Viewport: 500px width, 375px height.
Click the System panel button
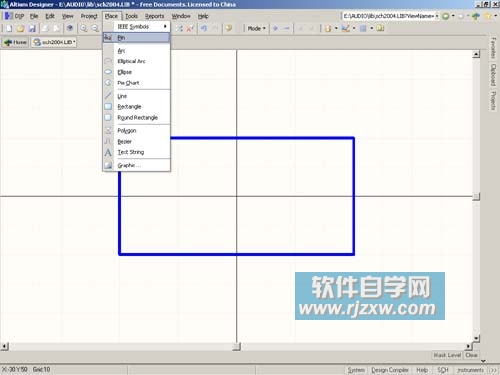[x=356, y=370]
